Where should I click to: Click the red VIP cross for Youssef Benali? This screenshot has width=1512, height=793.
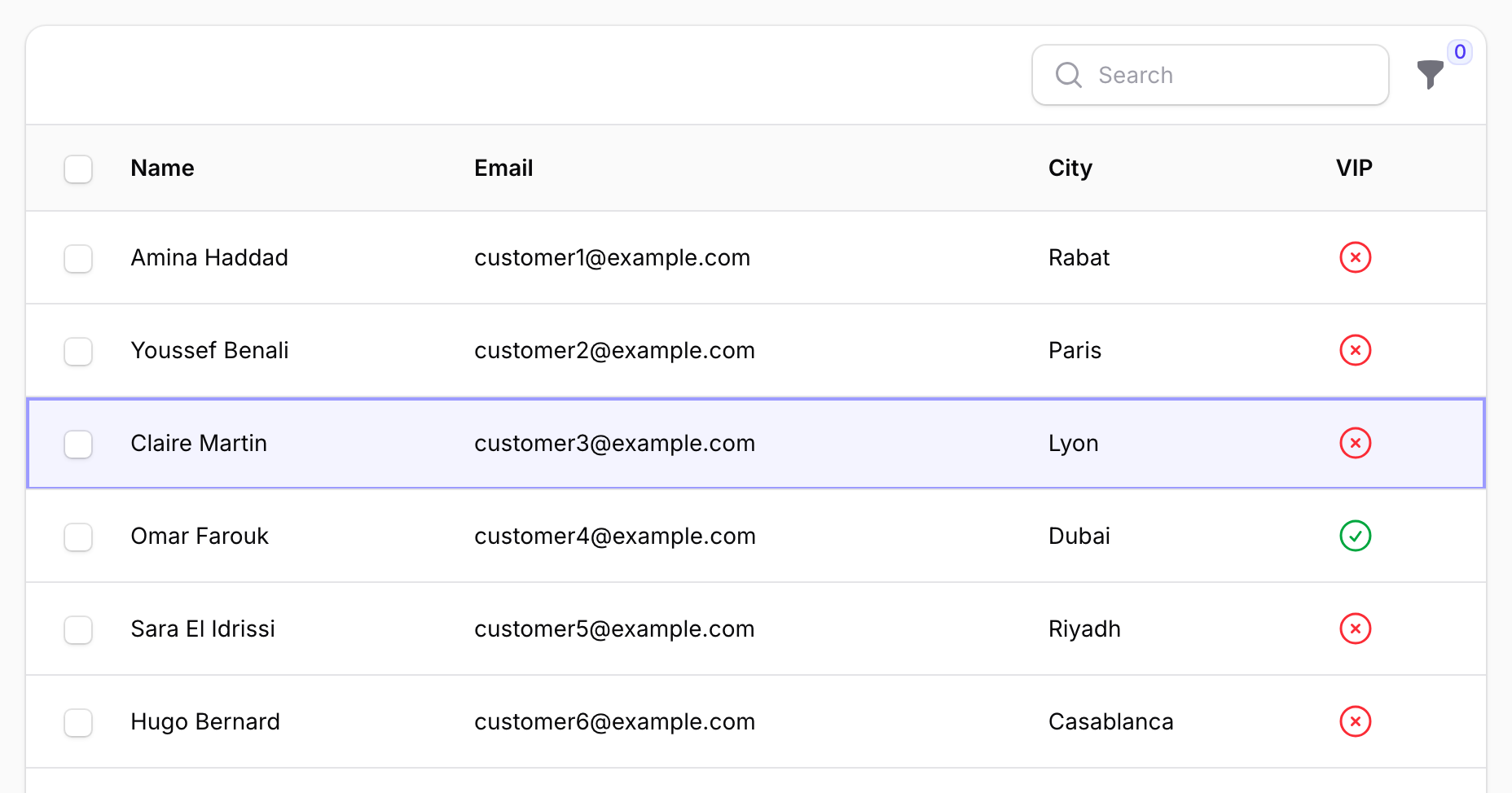point(1356,350)
